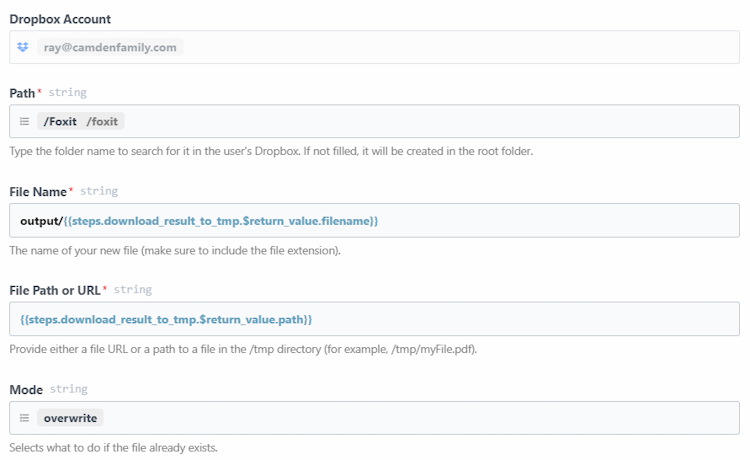Click the list icon in the Path field
The height and width of the screenshot is (460, 750).
click(x=24, y=122)
